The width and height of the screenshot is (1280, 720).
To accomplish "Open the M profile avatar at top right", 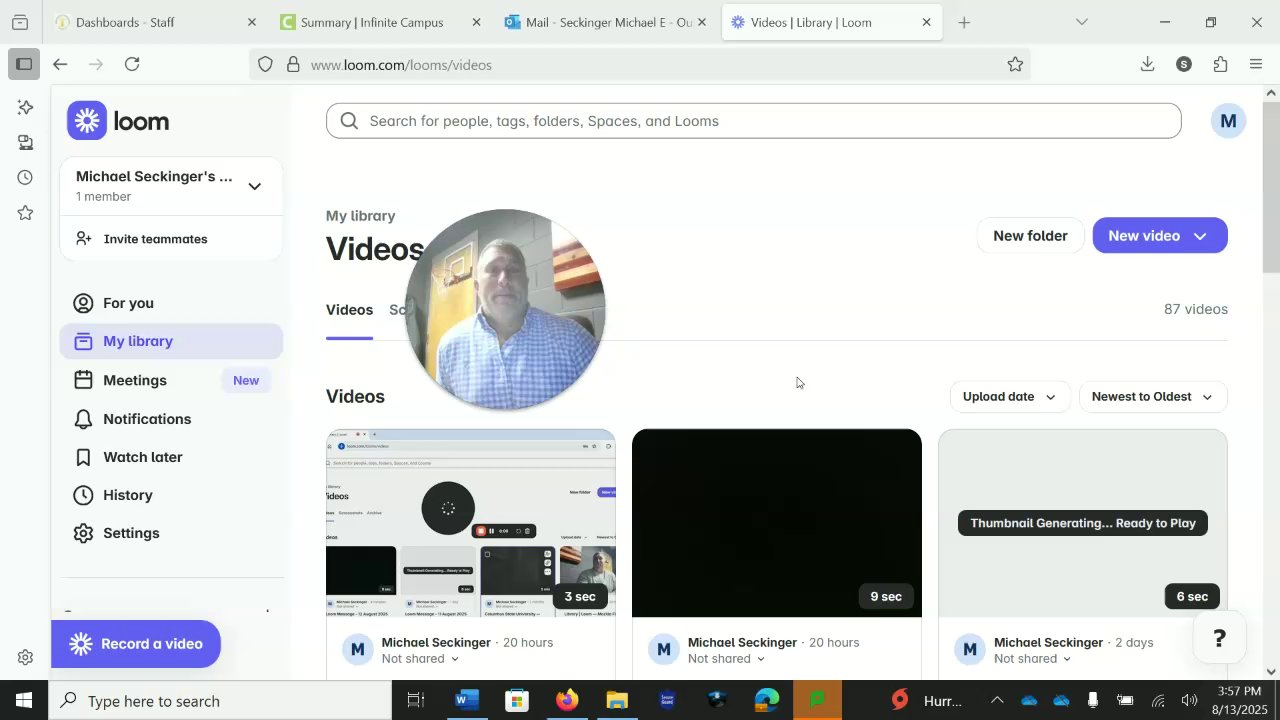I will point(1228,121).
